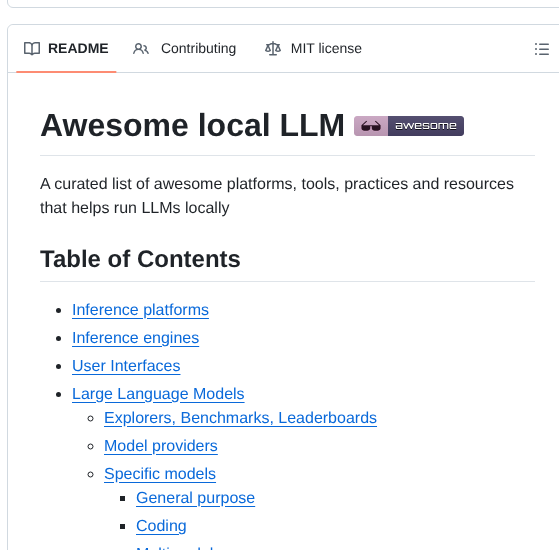Jump to Large Language Models section
Image resolution: width=559 pixels, height=550 pixels.
pyautogui.click(x=158, y=394)
